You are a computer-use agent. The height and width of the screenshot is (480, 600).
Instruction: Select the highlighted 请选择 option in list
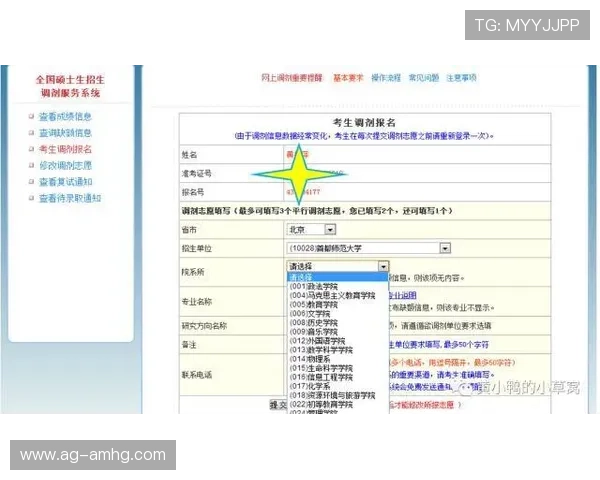338,277
